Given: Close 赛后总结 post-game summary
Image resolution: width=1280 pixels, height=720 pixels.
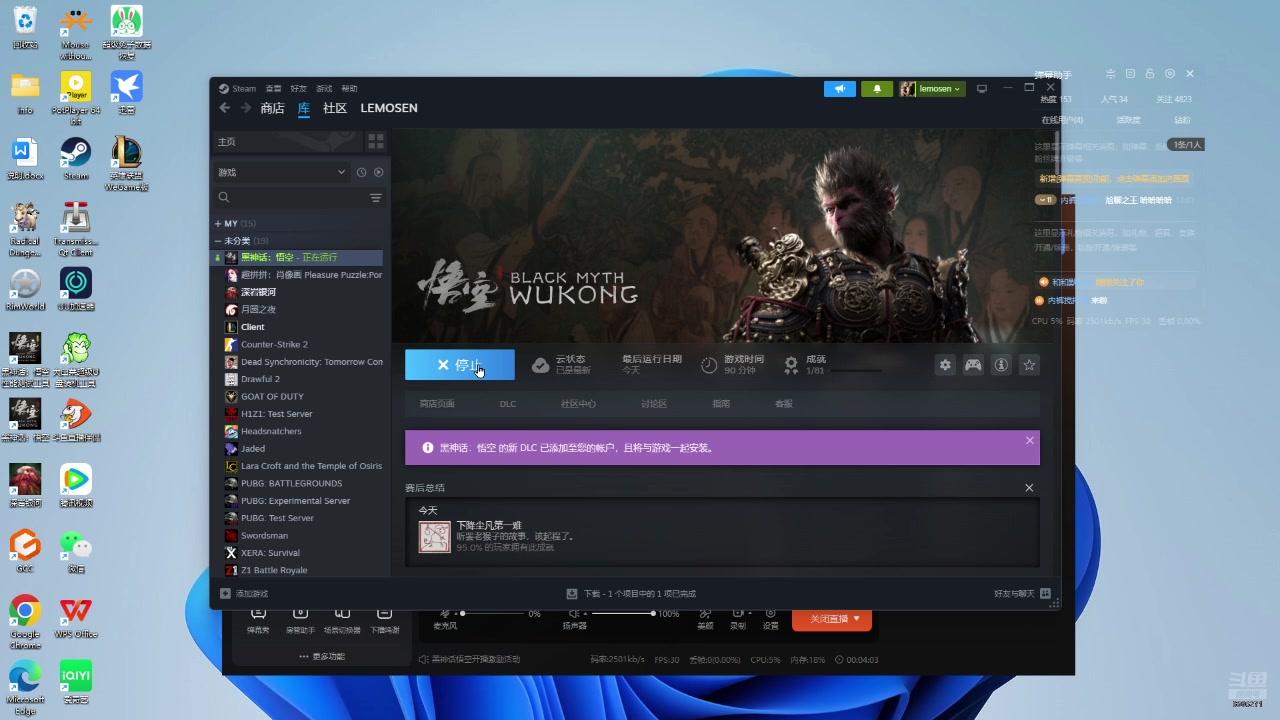Looking at the screenshot, I should pyautogui.click(x=1029, y=488).
